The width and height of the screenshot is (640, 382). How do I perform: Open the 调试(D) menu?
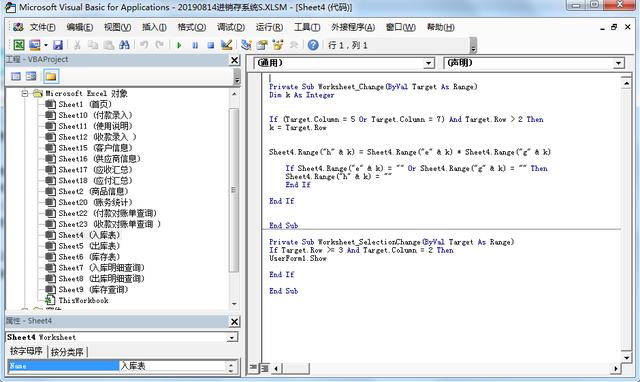(x=231, y=27)
